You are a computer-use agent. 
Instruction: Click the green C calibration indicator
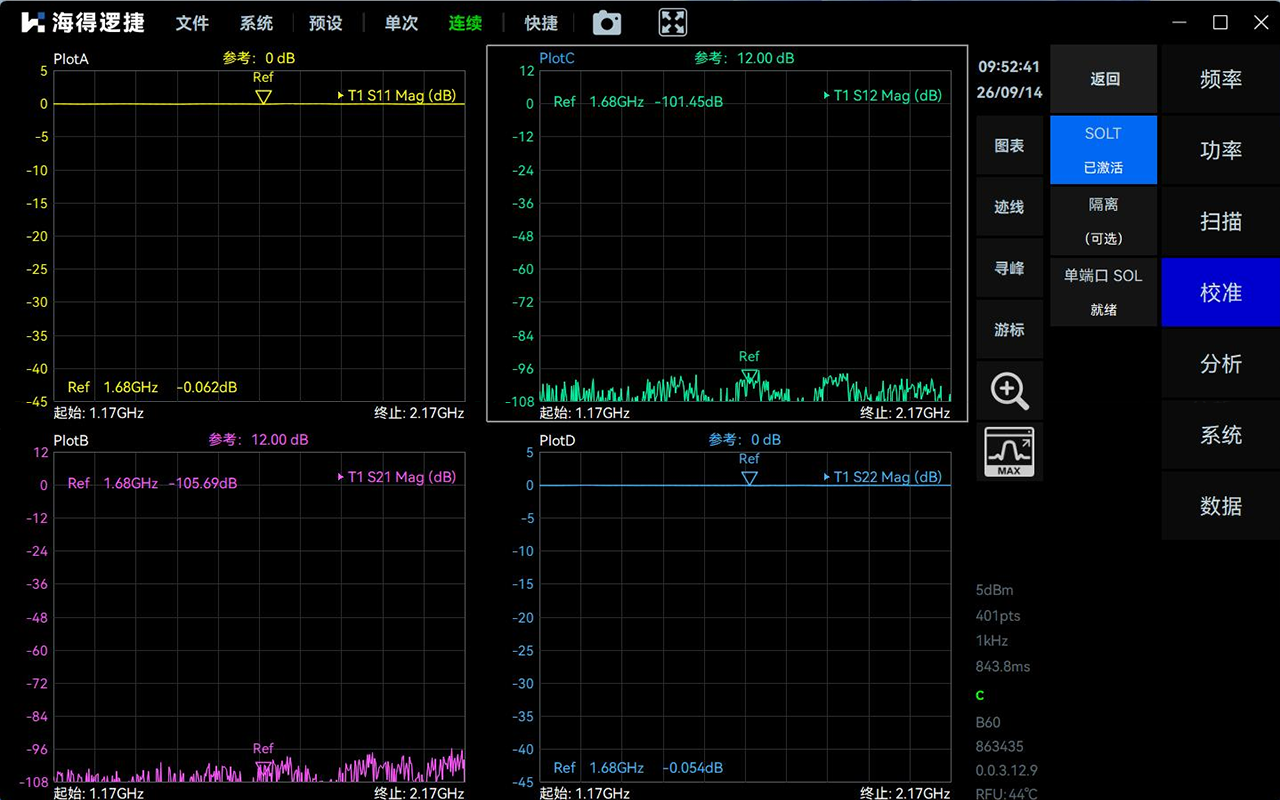tap(980, 695)
